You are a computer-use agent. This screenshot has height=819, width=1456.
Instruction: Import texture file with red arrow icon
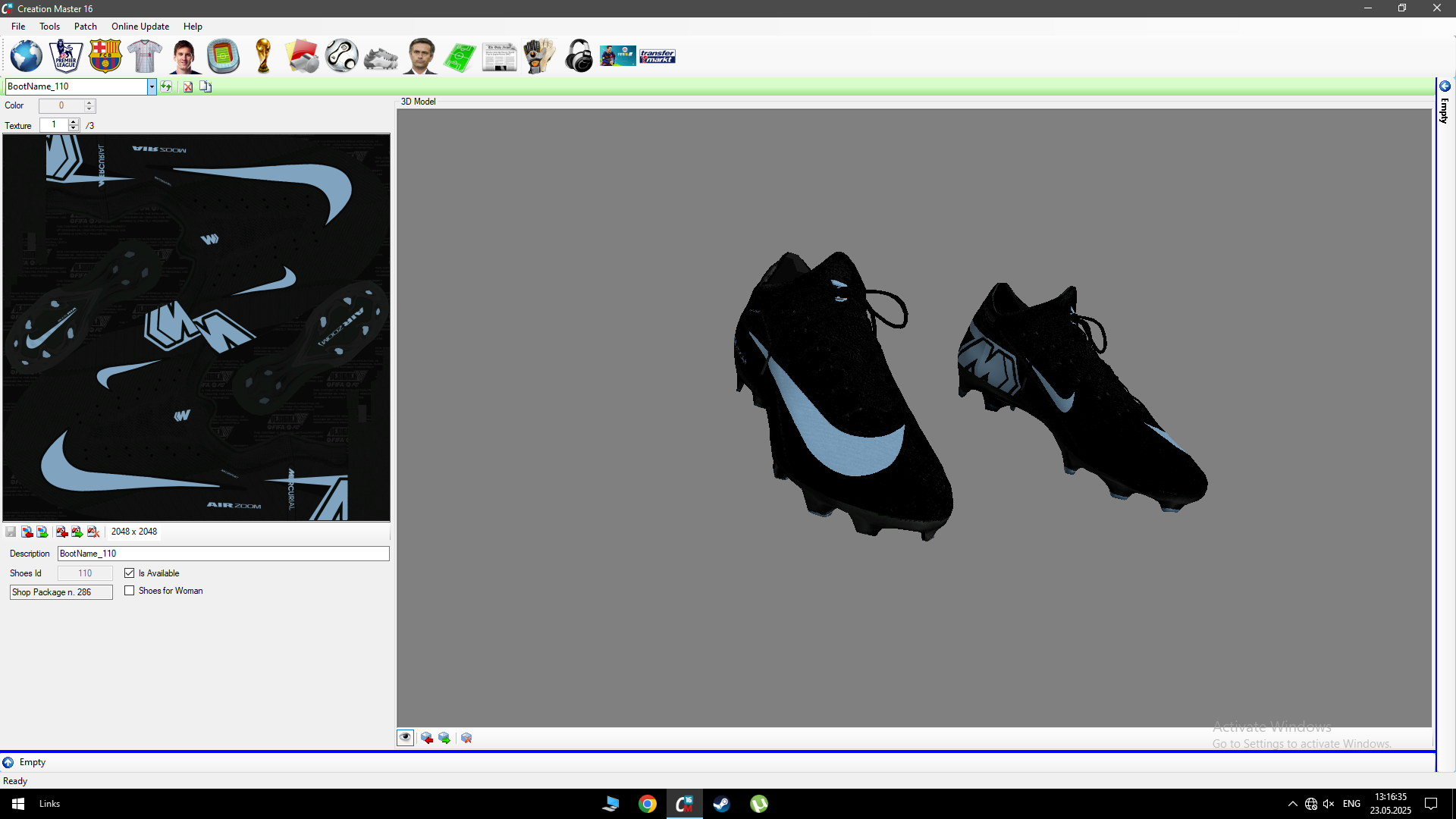pyautogui.click(x=62, y=532)
